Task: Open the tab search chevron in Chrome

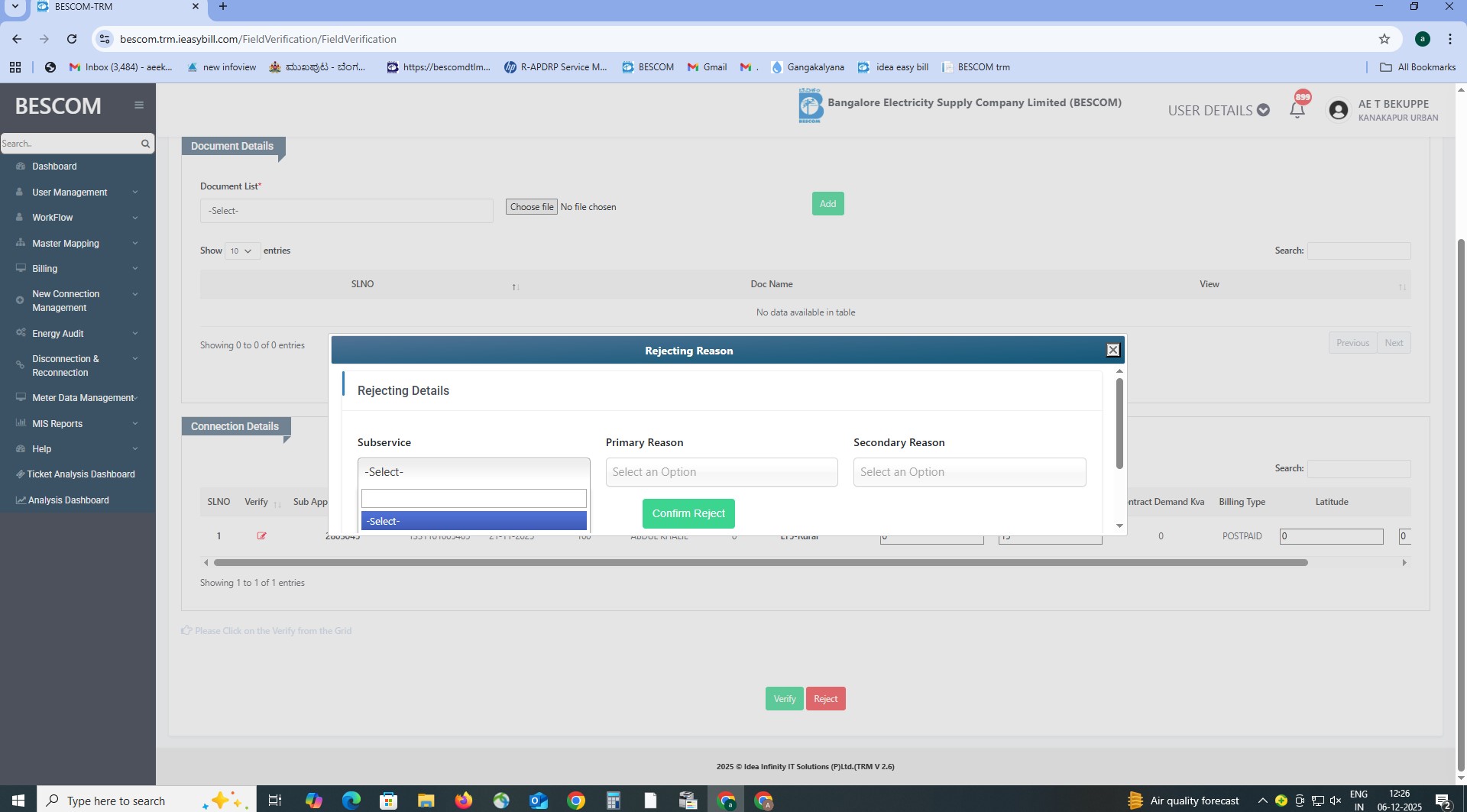Action: tap(15, 7)
